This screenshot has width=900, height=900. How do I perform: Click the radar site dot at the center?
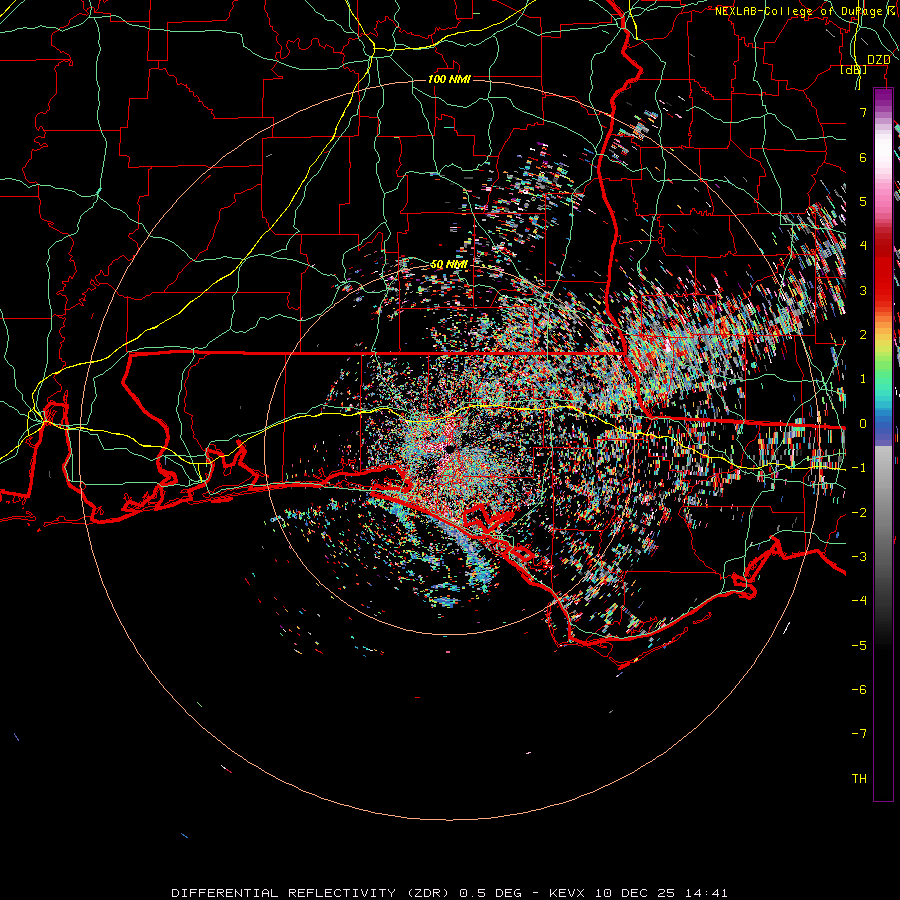(x=449, y=449)
